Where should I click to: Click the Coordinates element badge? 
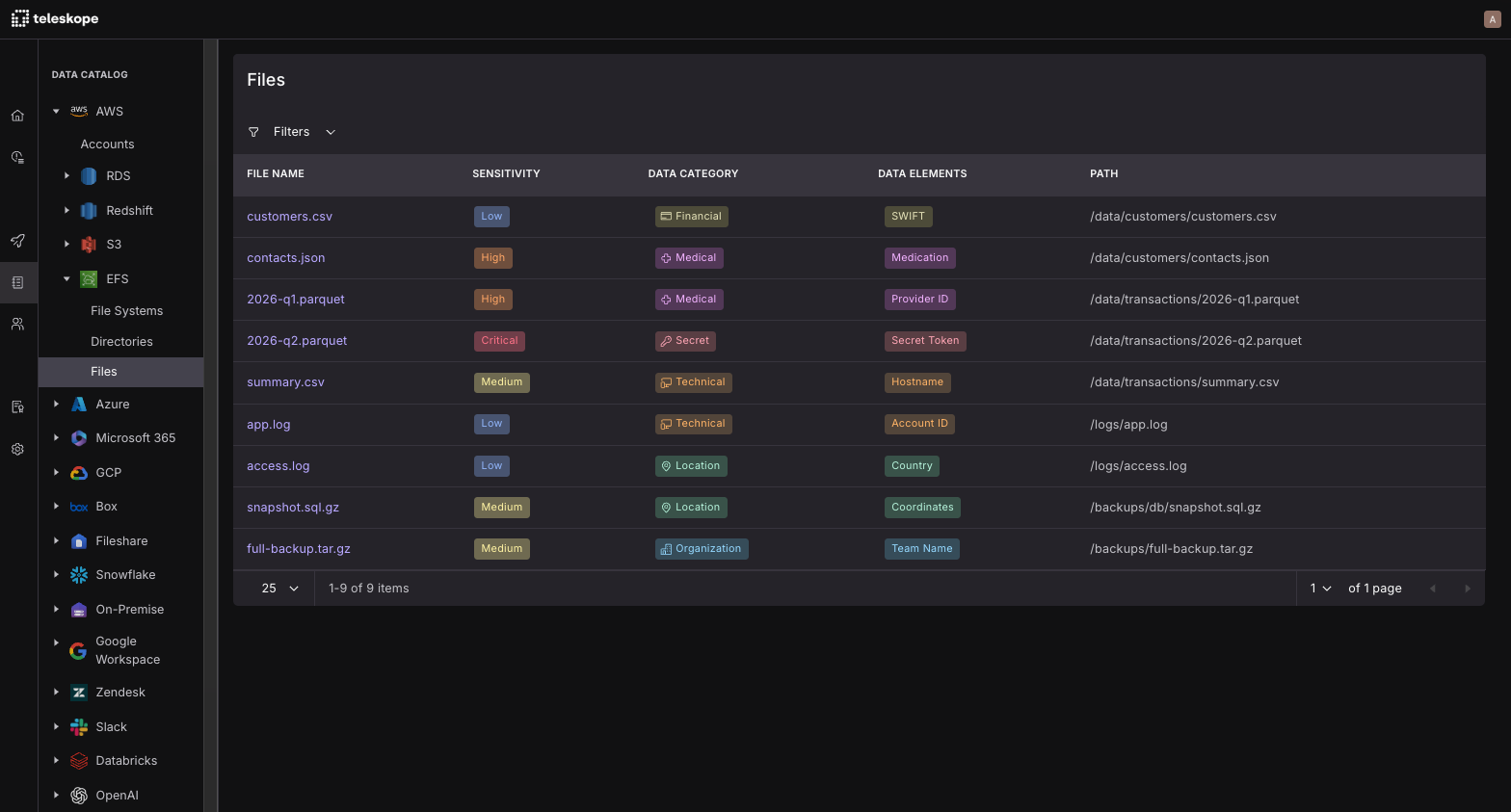click(922, 508)
